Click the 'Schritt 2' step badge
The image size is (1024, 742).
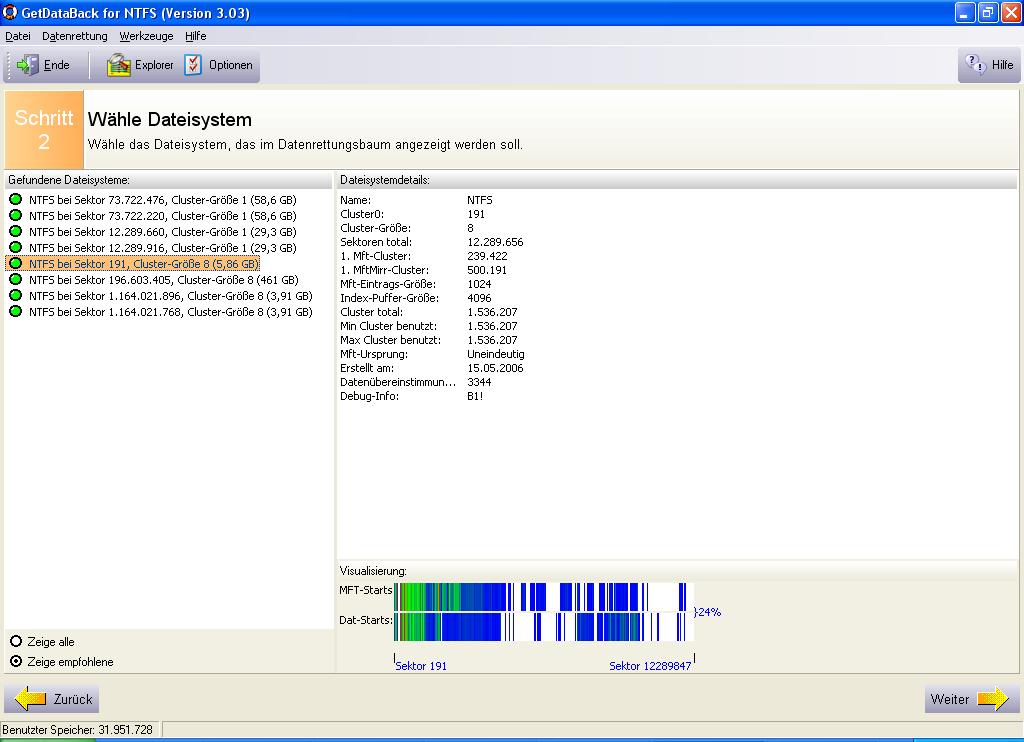coord(44,129)
